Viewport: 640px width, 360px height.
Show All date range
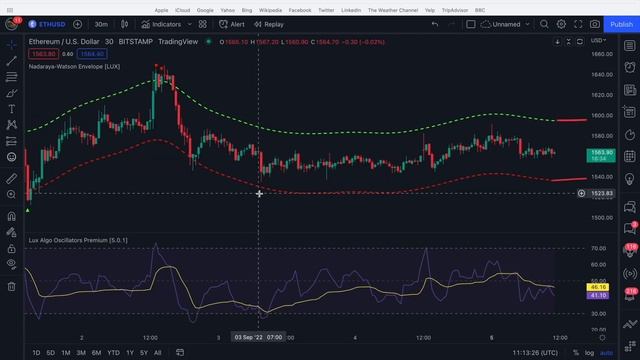coord(158,353)
